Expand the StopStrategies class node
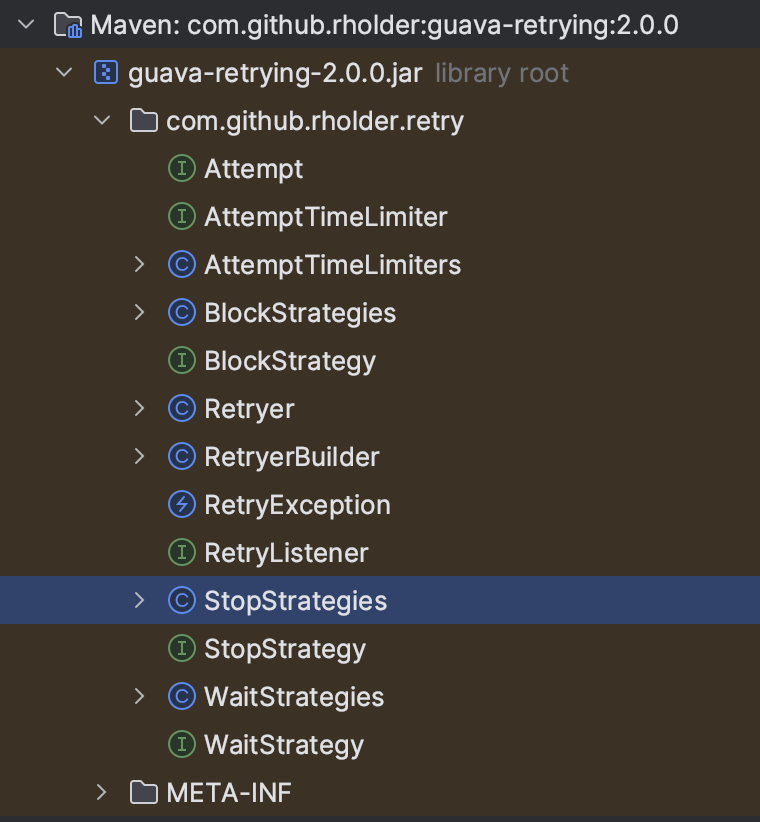 [x=140, y=601]
